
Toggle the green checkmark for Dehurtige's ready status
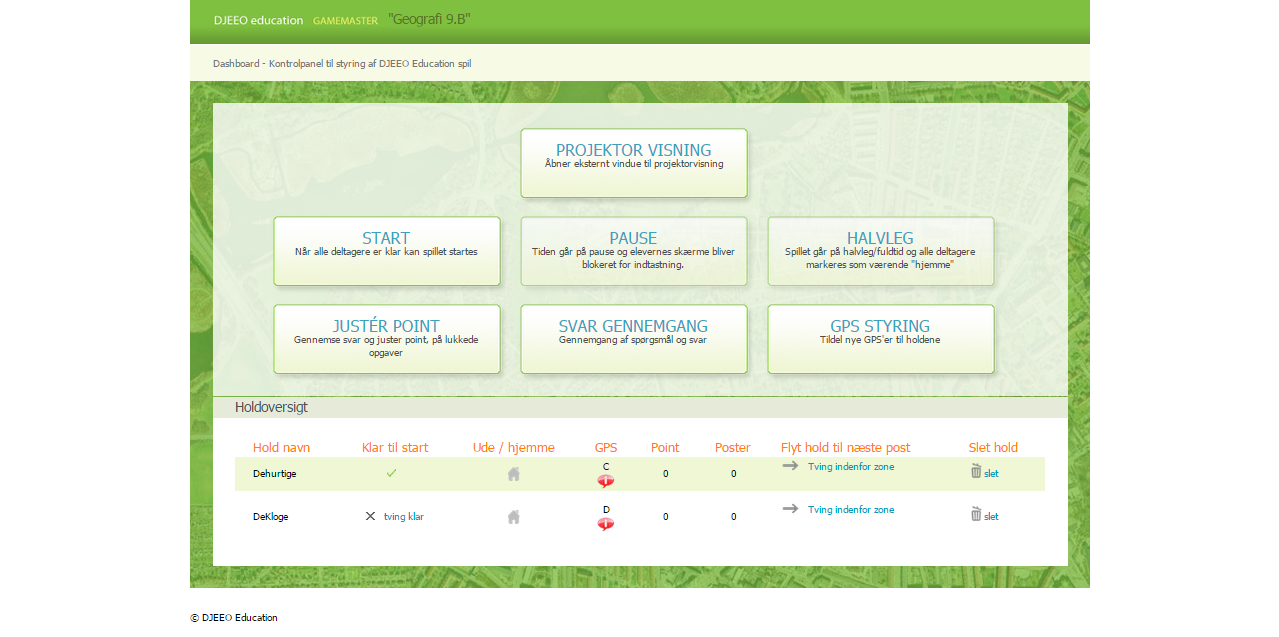click(x=391, y=473)
